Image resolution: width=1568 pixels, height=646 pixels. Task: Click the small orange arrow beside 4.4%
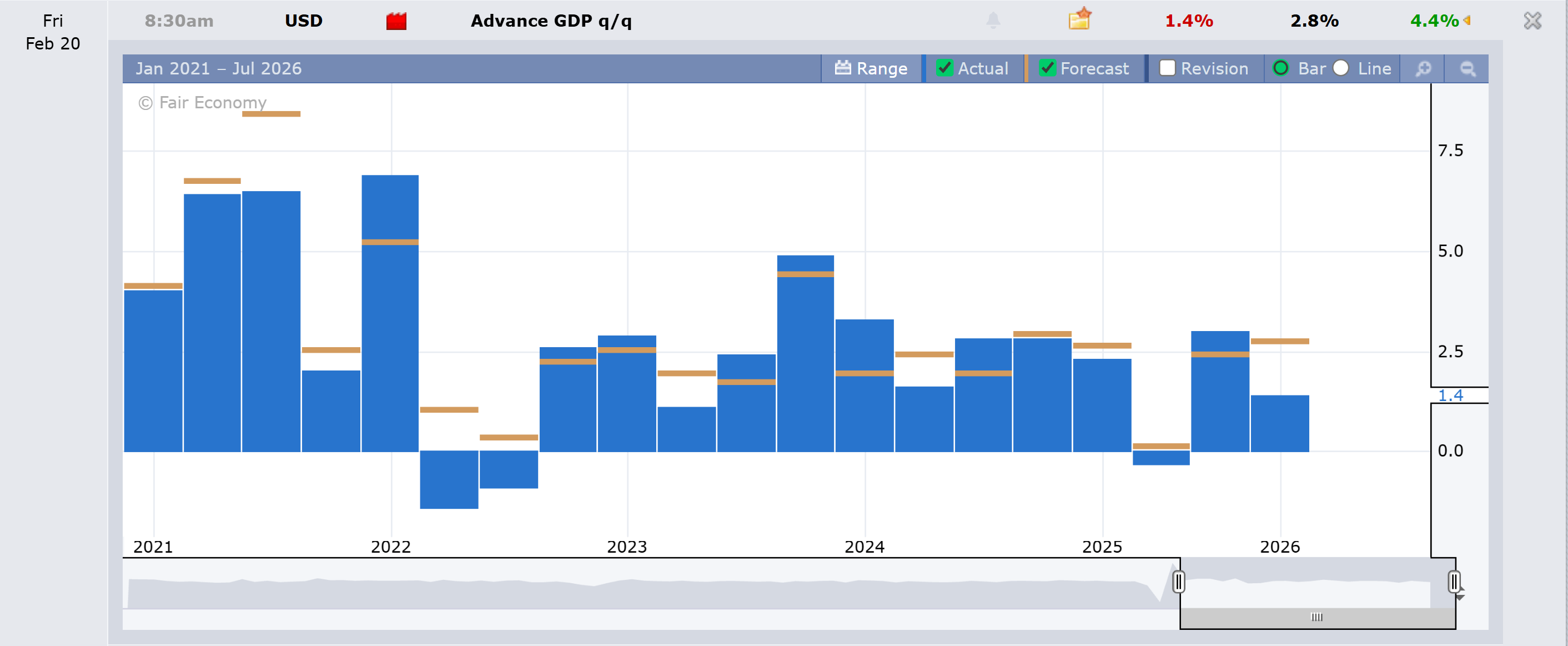click(1467, 21)
